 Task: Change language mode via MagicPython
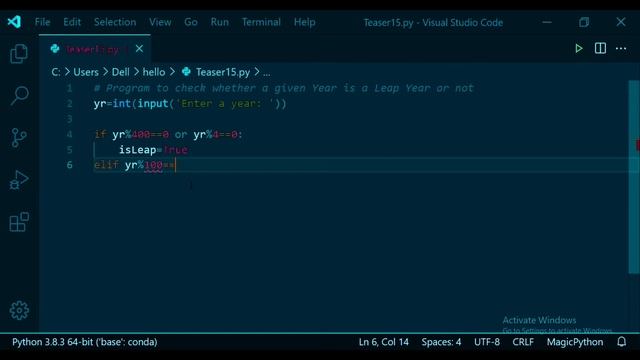pyautogui.click(x=575, y=342)
